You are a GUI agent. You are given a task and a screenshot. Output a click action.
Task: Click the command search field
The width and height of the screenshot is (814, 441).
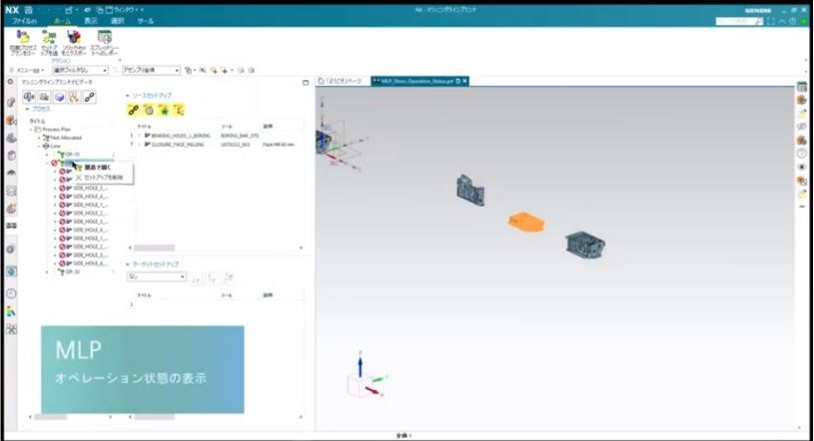click(x=739, y=21)
